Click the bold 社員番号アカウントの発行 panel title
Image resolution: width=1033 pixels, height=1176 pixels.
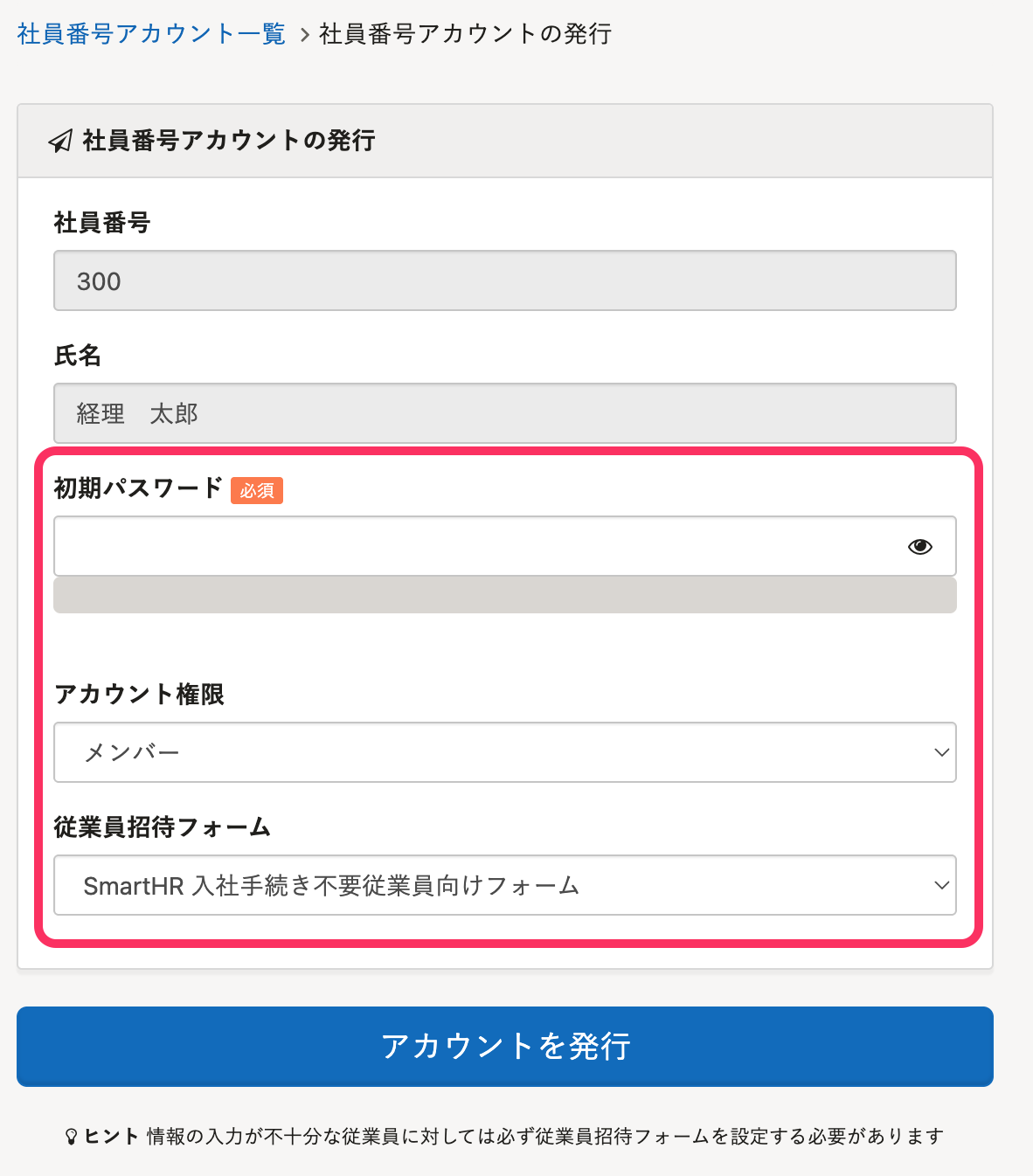pyautogui.click(x=229, y=141)
